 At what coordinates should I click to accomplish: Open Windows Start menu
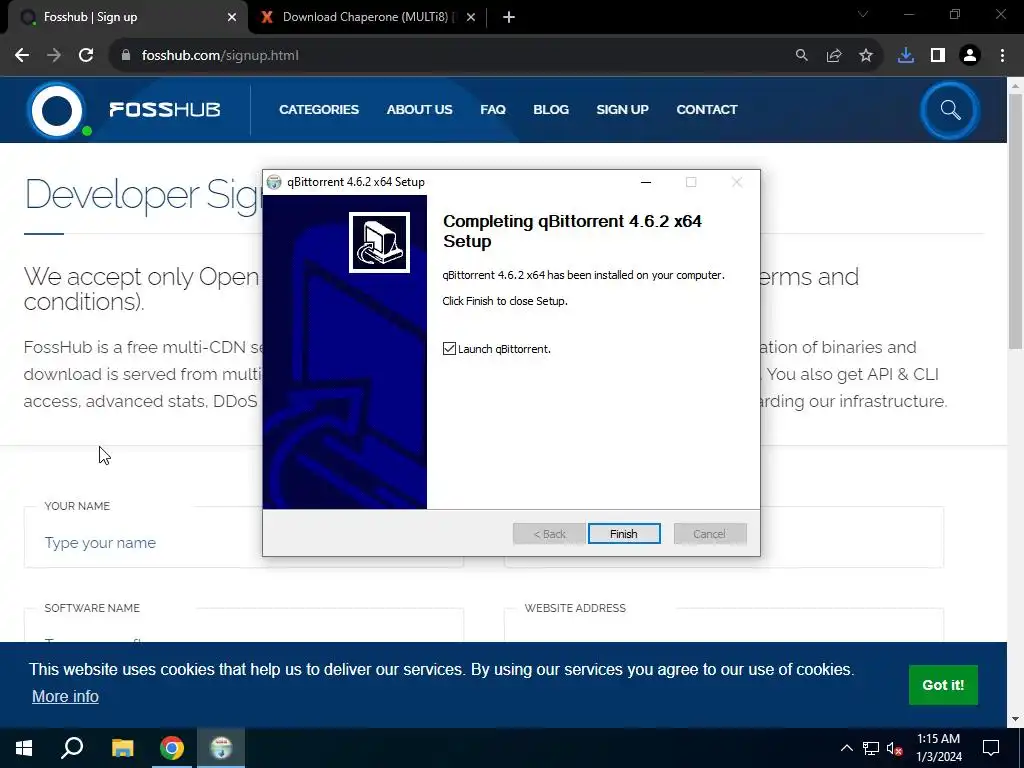click(x=24, y=748)
